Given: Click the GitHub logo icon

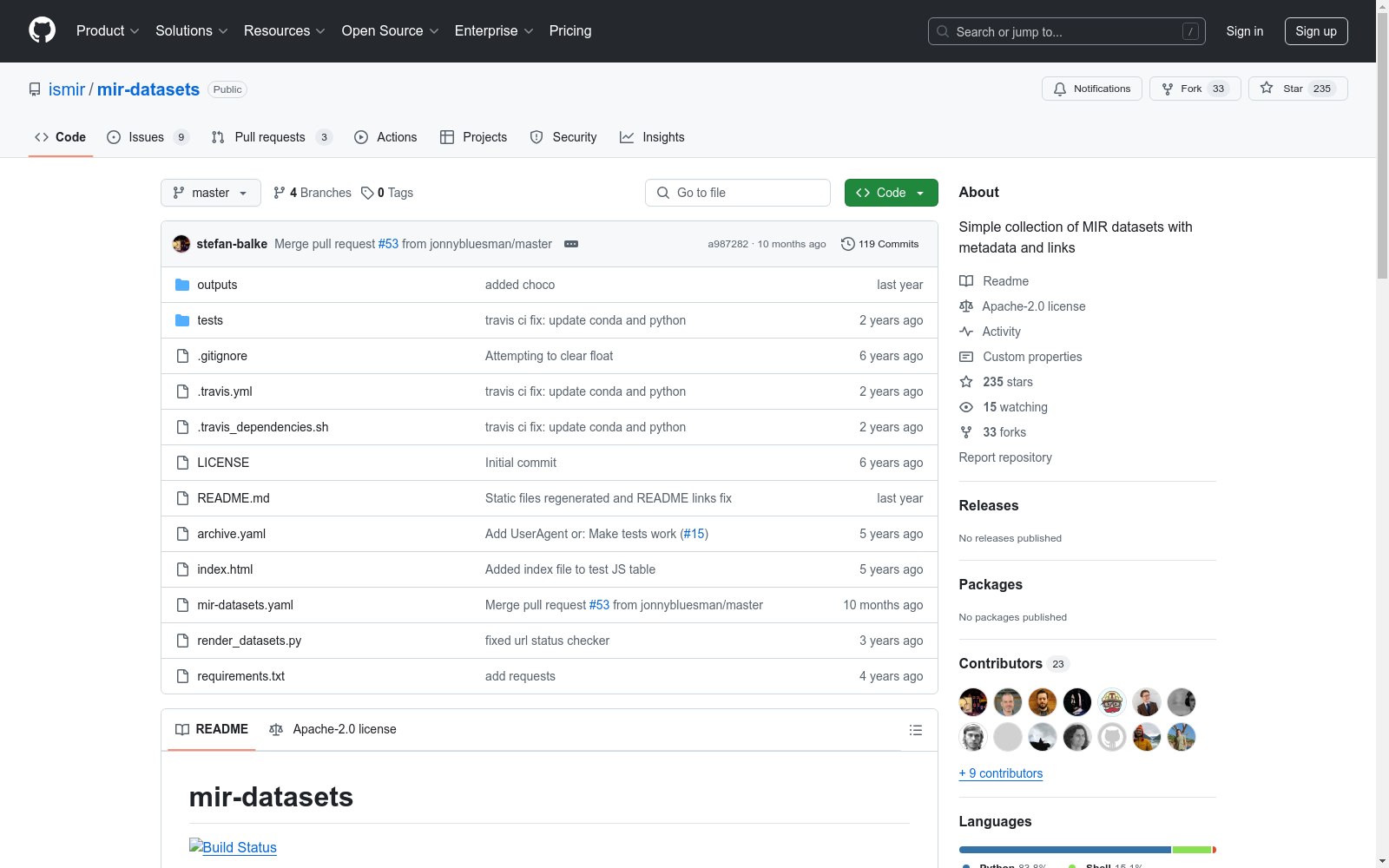Looking at the screenshot, I should (x=42, y=30).
